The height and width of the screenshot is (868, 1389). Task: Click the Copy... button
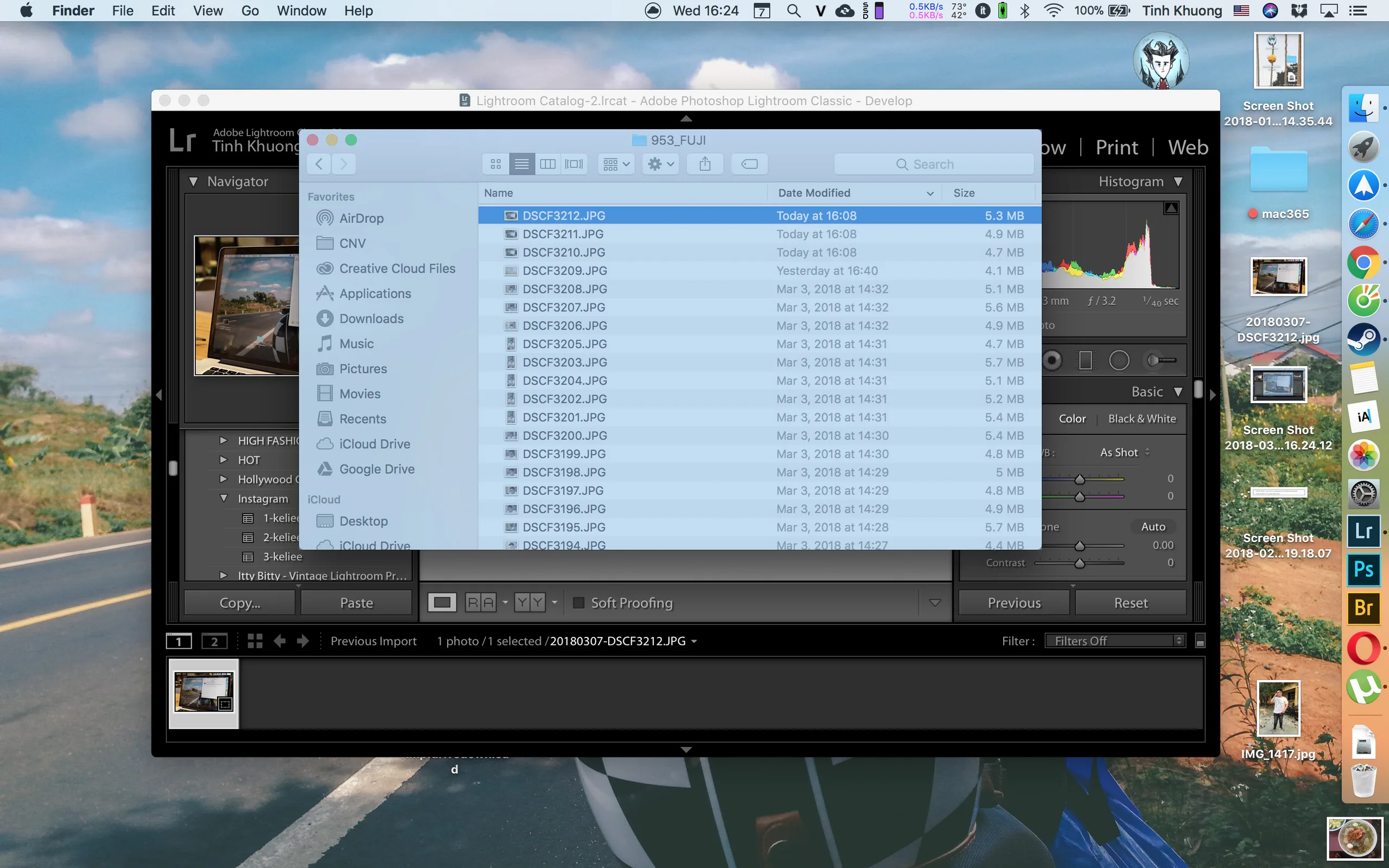tap(240, 603)
